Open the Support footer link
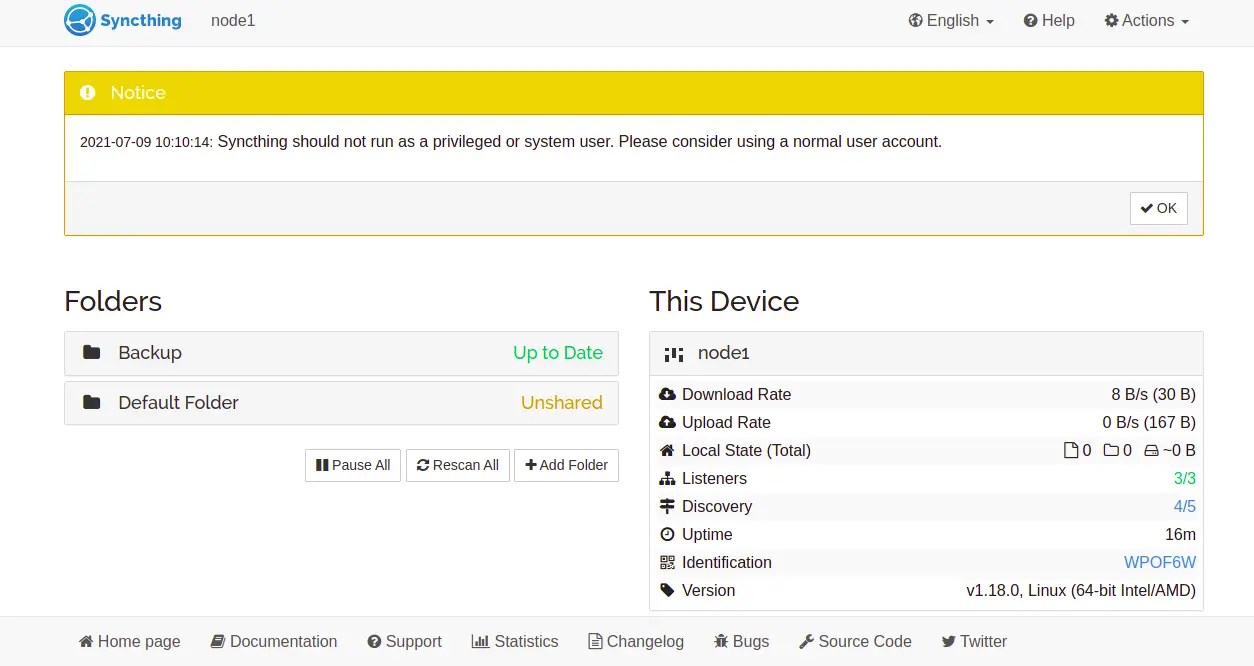The width and height of the screenshot is (1254, 666). [x=404, y=642]
